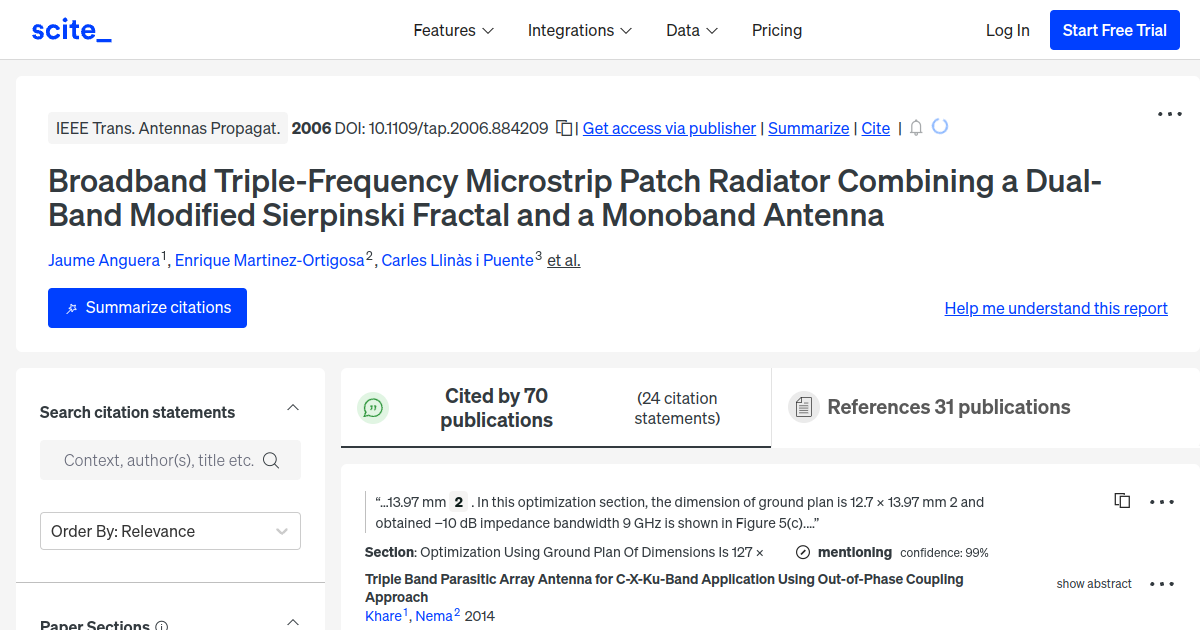Viewport: 1200px width, 630px height.
Task: Switch to the References 31 publications tab
Action: (x=948, y=407)
